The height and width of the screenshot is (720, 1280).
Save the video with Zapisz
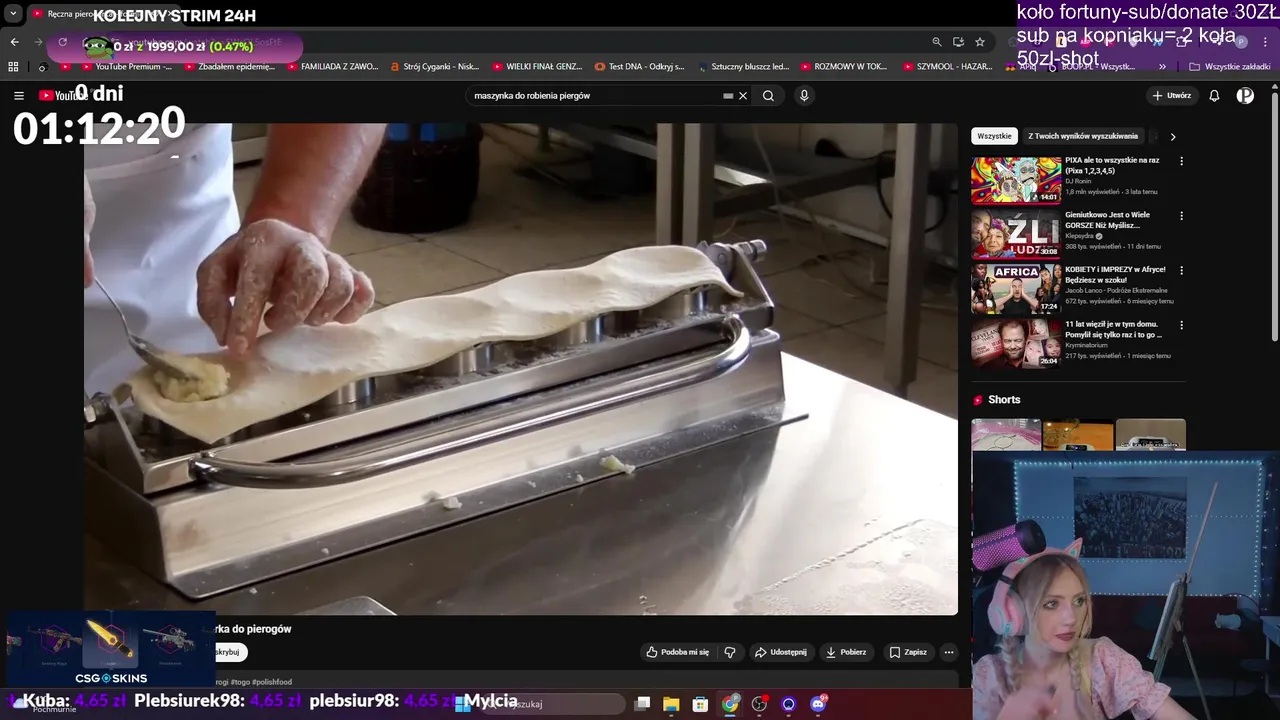pyautogui.click(x=908, y=652)
